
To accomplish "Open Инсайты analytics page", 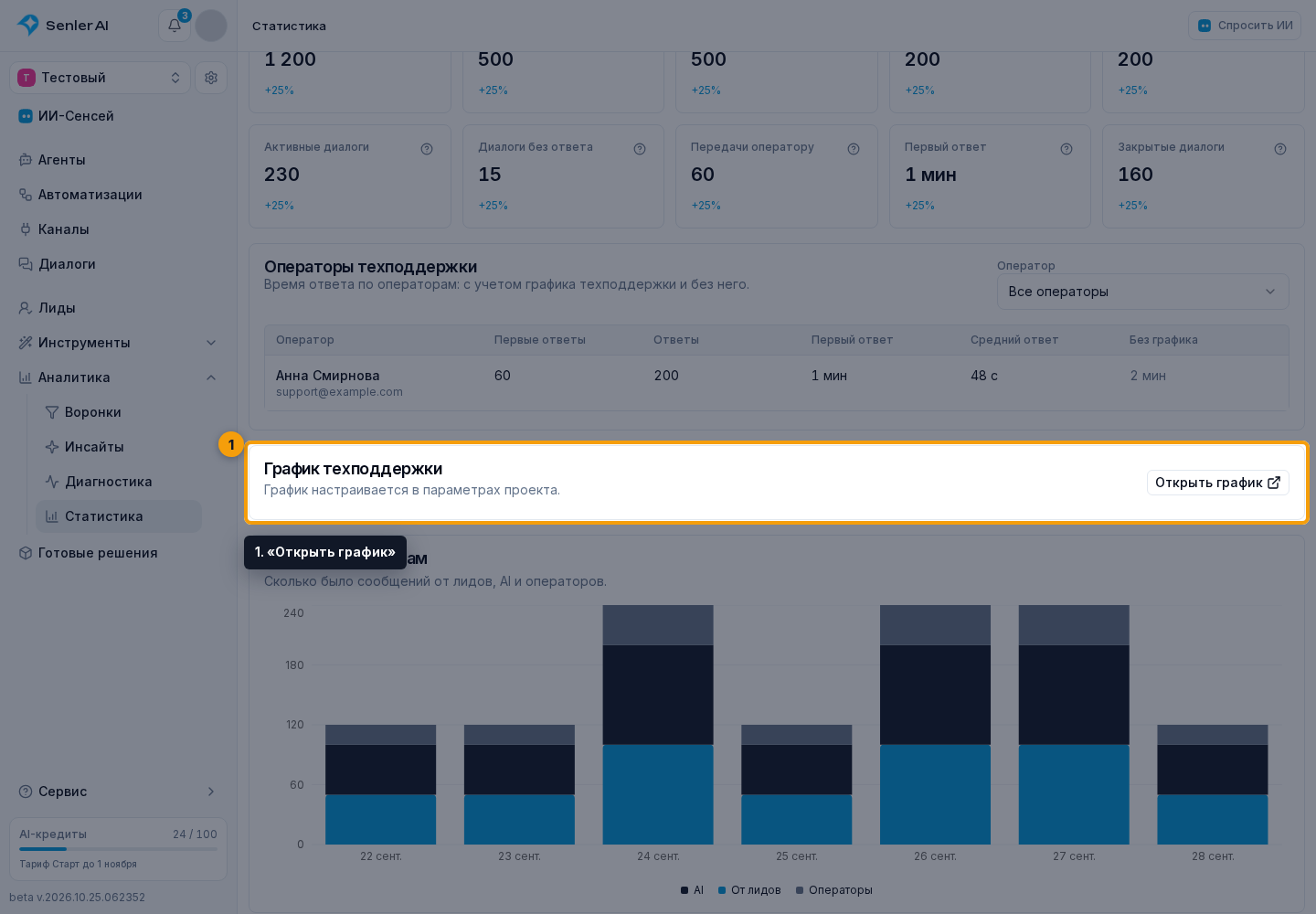I will point(119,447).
